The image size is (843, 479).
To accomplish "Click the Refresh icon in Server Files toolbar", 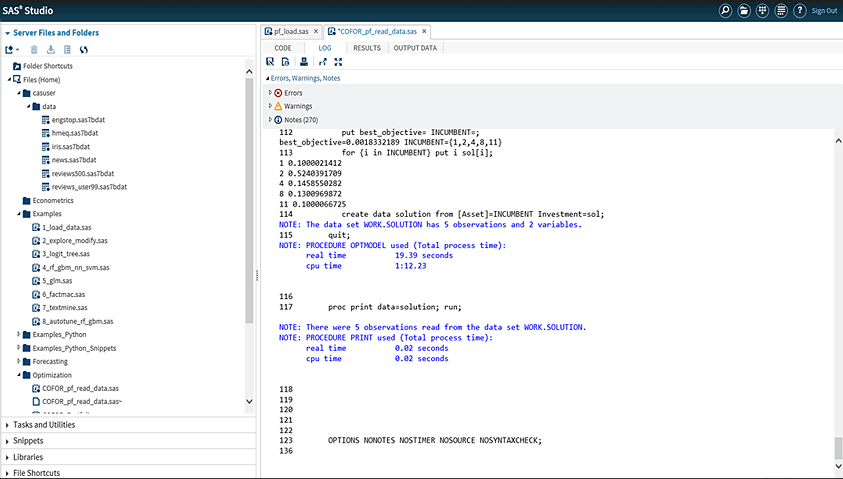I will [84, 49].
